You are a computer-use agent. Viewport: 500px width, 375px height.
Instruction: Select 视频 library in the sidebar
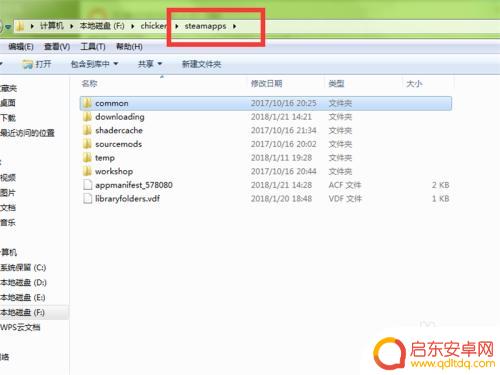(8, 177)
